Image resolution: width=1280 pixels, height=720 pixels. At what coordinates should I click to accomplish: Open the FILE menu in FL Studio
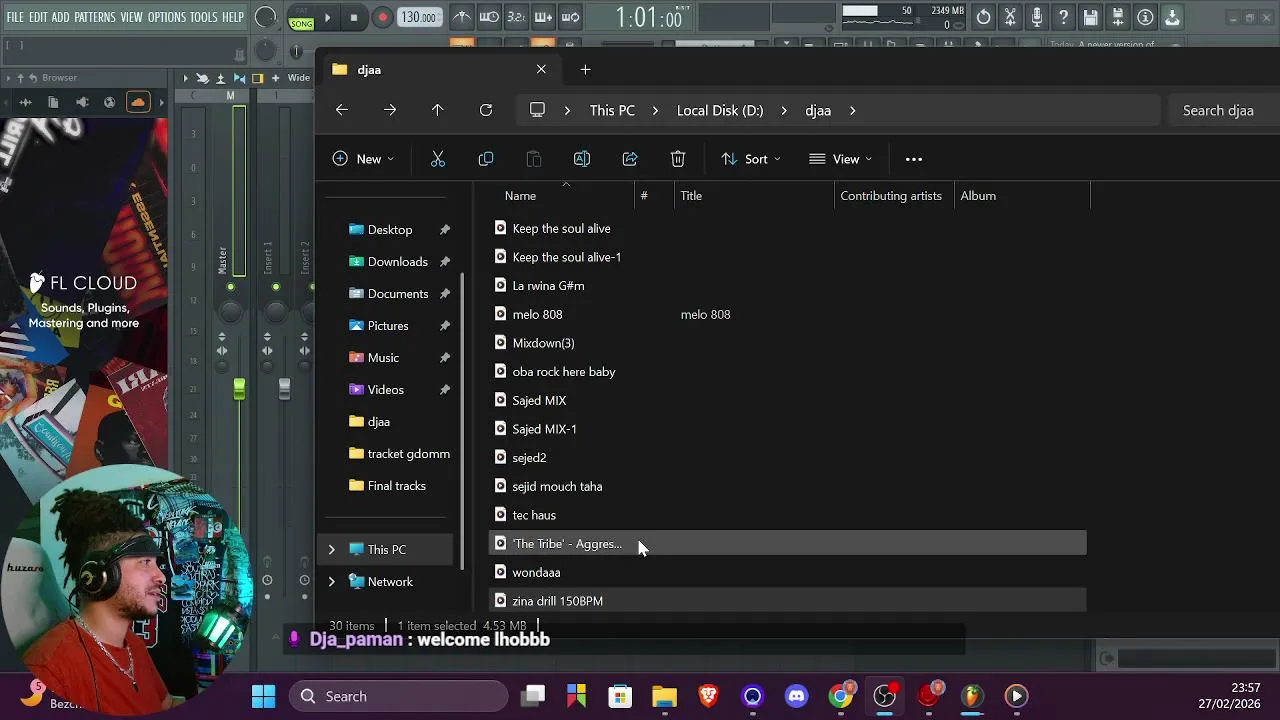click(15, 17)
